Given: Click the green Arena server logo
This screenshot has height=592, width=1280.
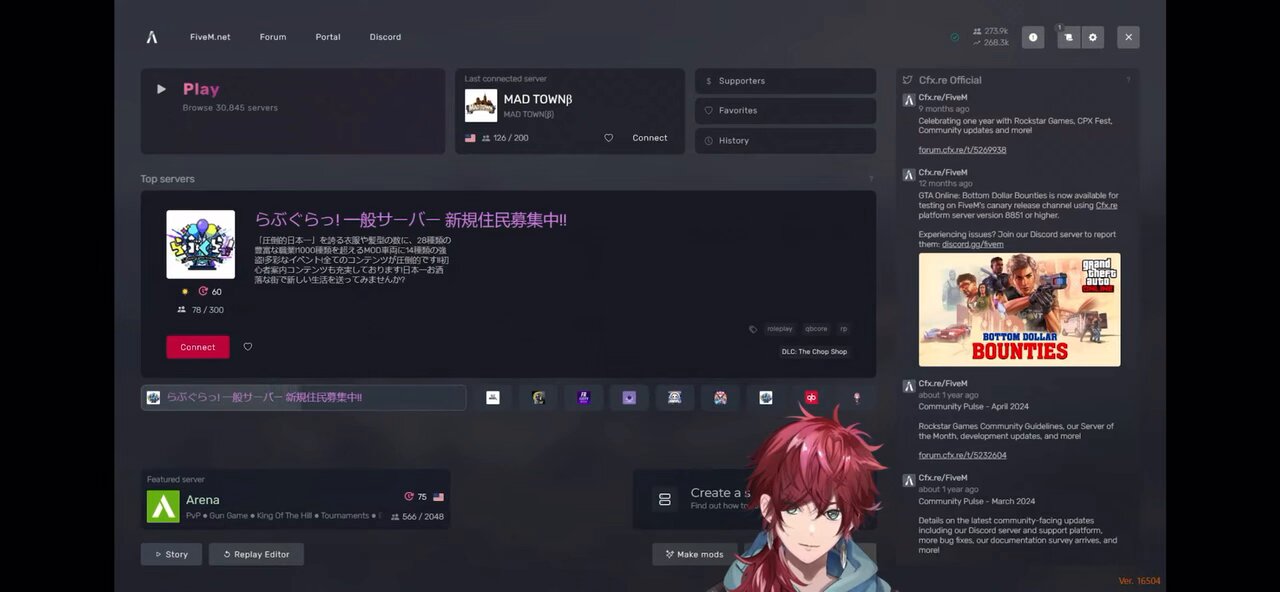Looking at the screenshot, I should 163,506.
